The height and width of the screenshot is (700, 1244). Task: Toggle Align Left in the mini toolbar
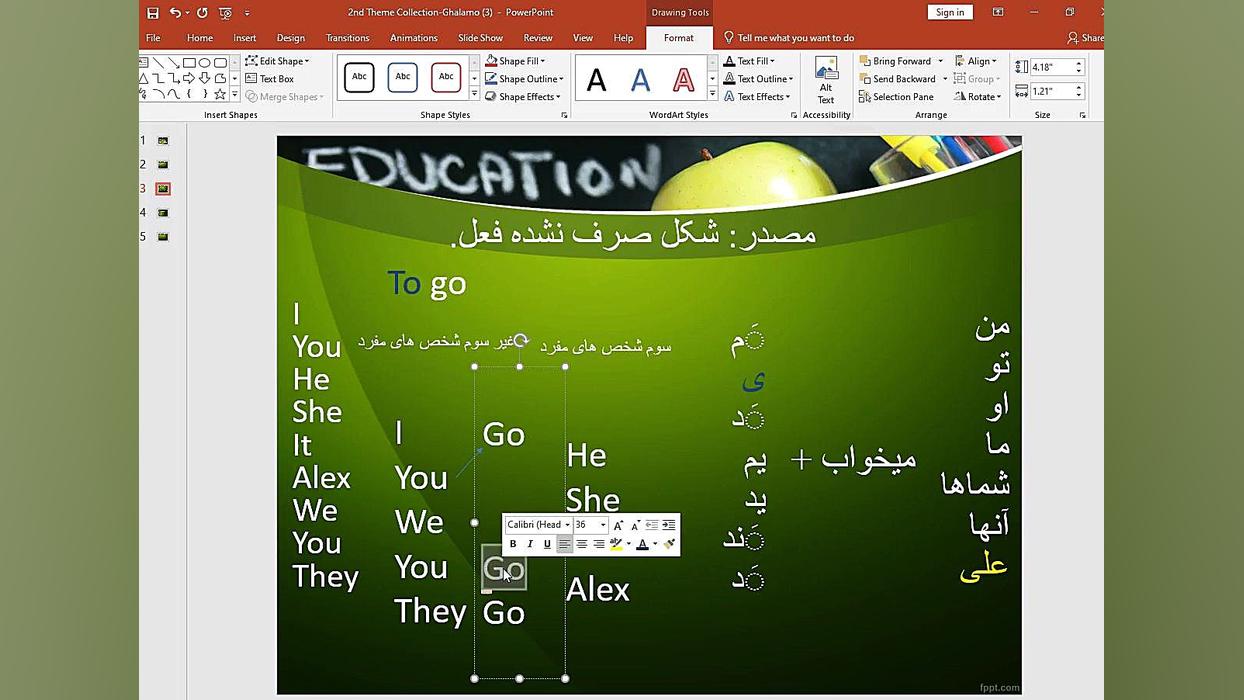564,544
